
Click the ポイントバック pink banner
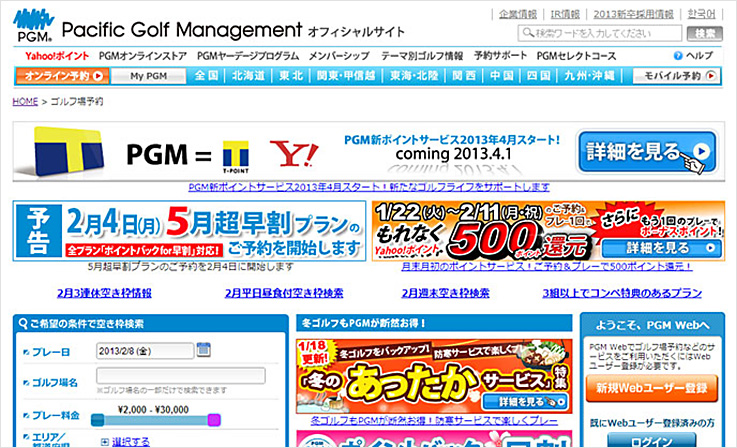(x=434, y=439)
